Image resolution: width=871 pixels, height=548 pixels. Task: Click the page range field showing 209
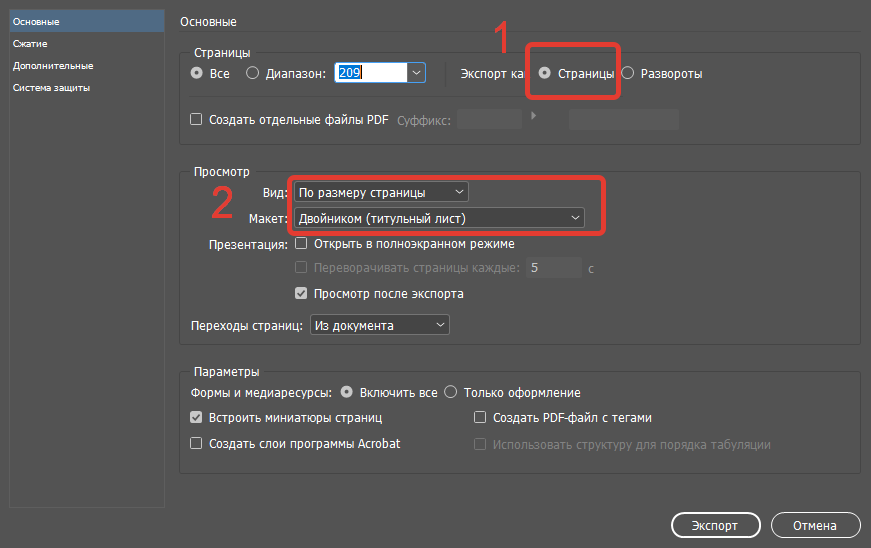point(371,73)
